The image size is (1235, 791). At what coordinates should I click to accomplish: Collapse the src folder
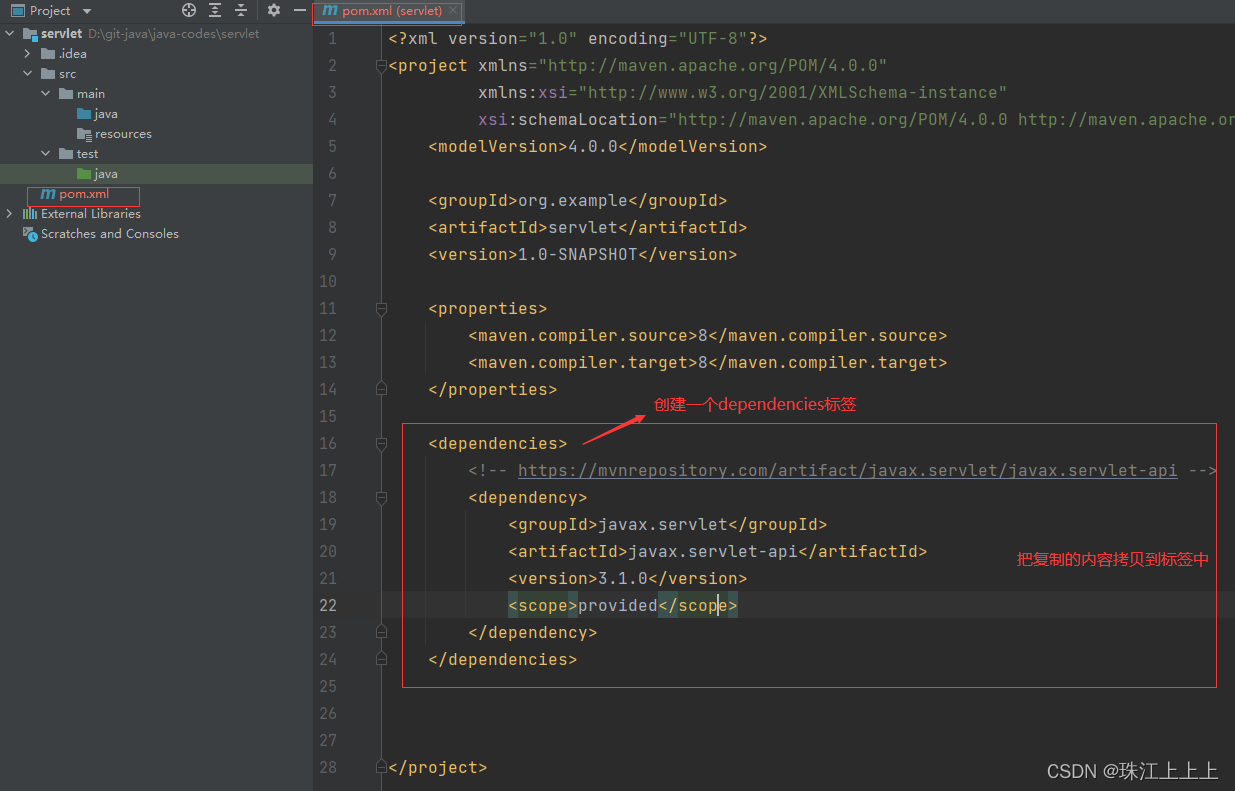[x=28, y=74]
